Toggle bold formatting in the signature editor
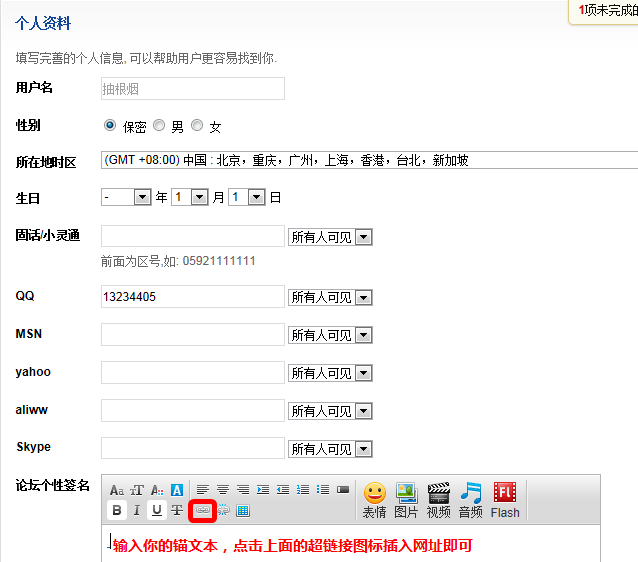 117,510
